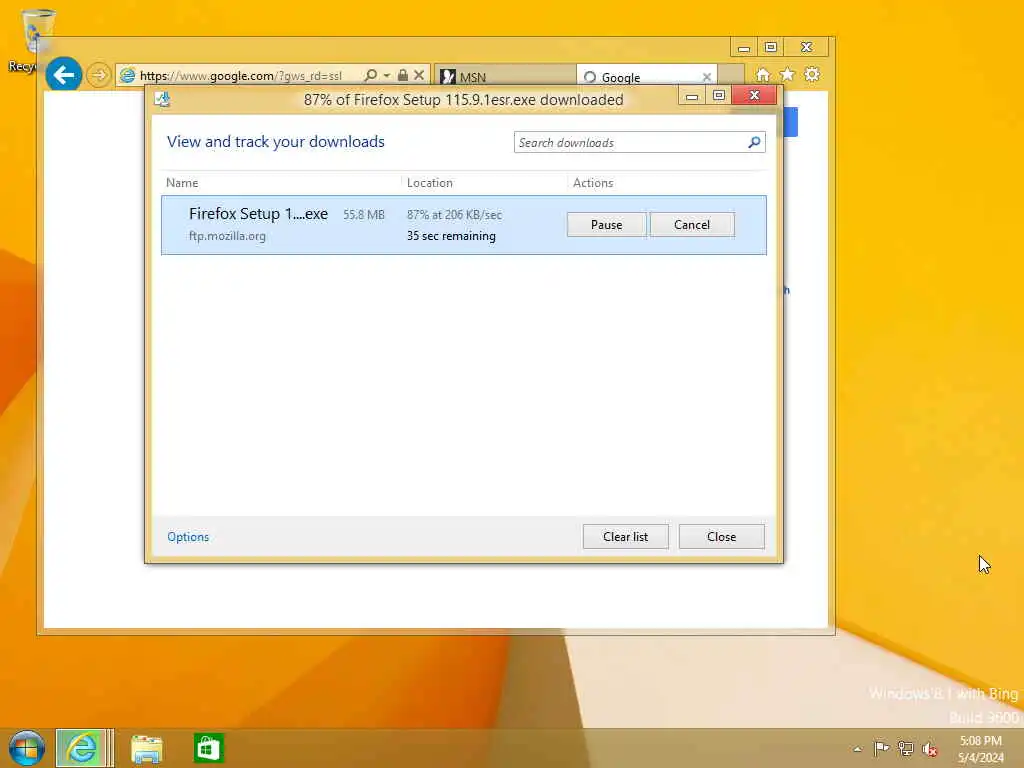
Task: Click the downloads window title icon
Action: click(162, 99)
